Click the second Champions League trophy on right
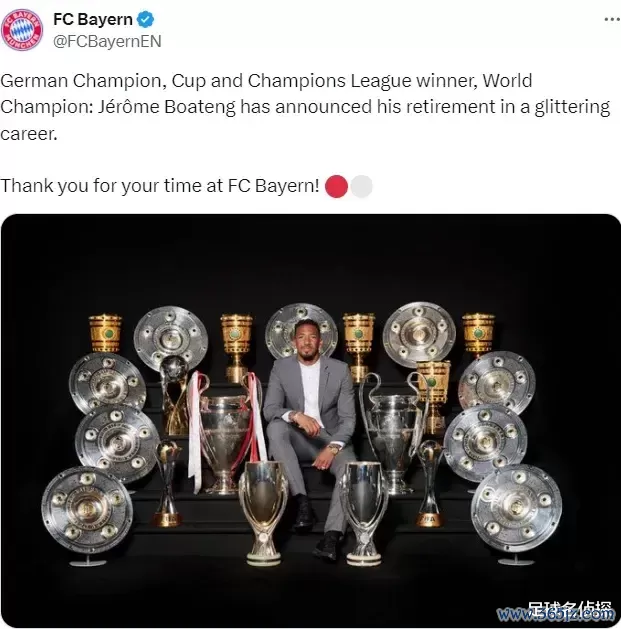Image resolution: width=621 pixels, height=629 pixels. pos(392,433)
